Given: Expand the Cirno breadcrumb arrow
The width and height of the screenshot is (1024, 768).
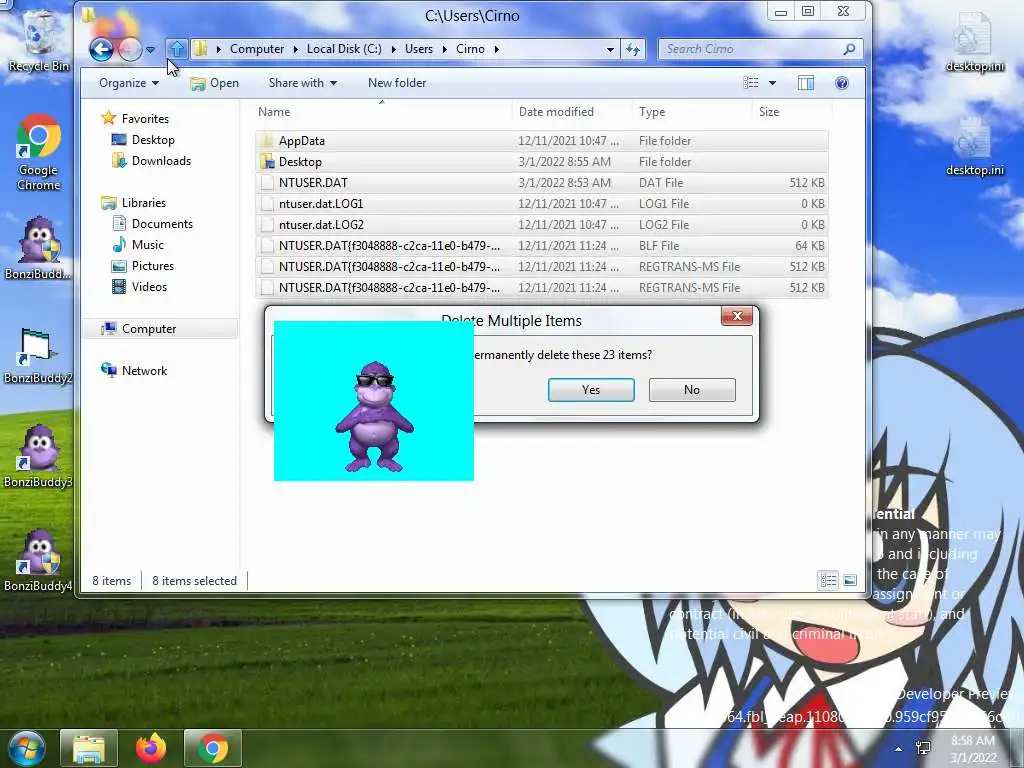Looking at the screenshot, I should click(496, 49).
